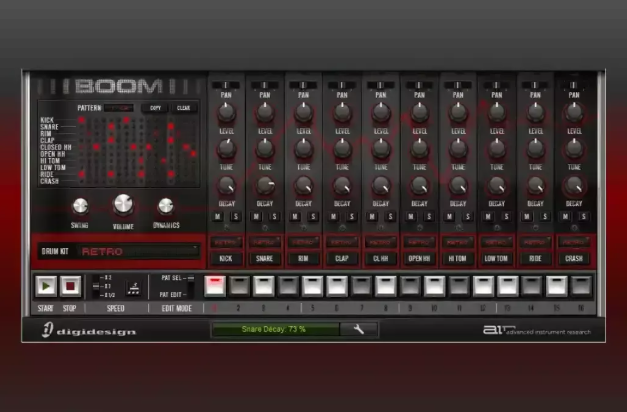Clear the current pattern
This screenshot has width=627, height=412.
click(x=184, y=108)
